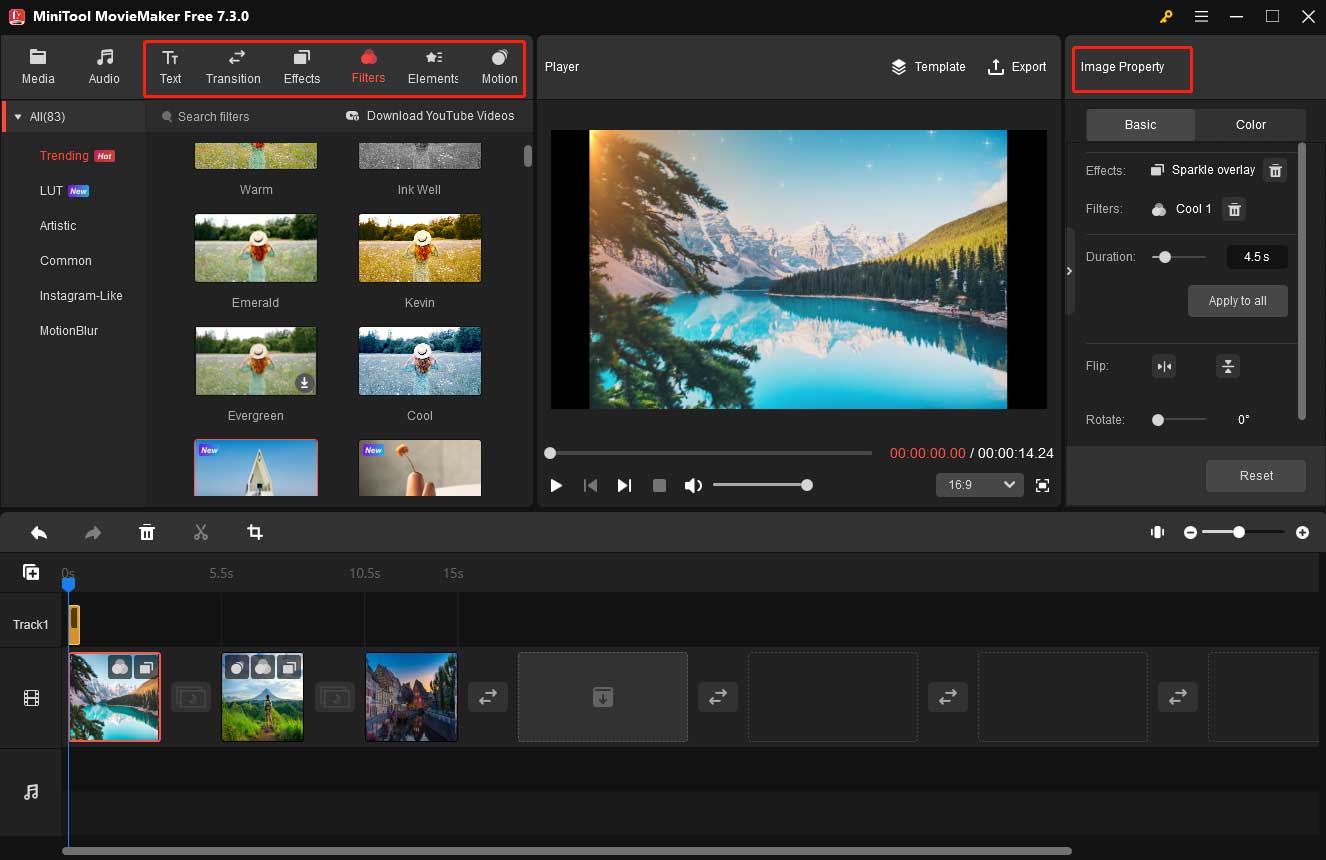1326x860 pixels.
Task: Click the Export button
Action: (x=1016, y=67)
